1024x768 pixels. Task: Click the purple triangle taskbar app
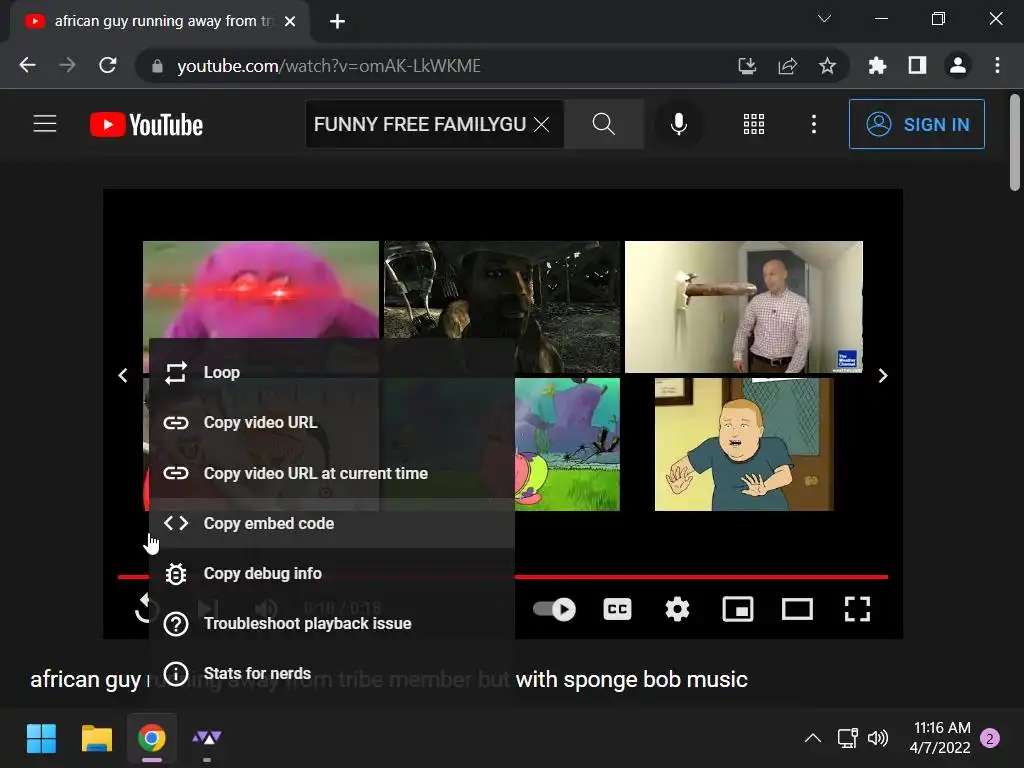(x=206, y=739)
